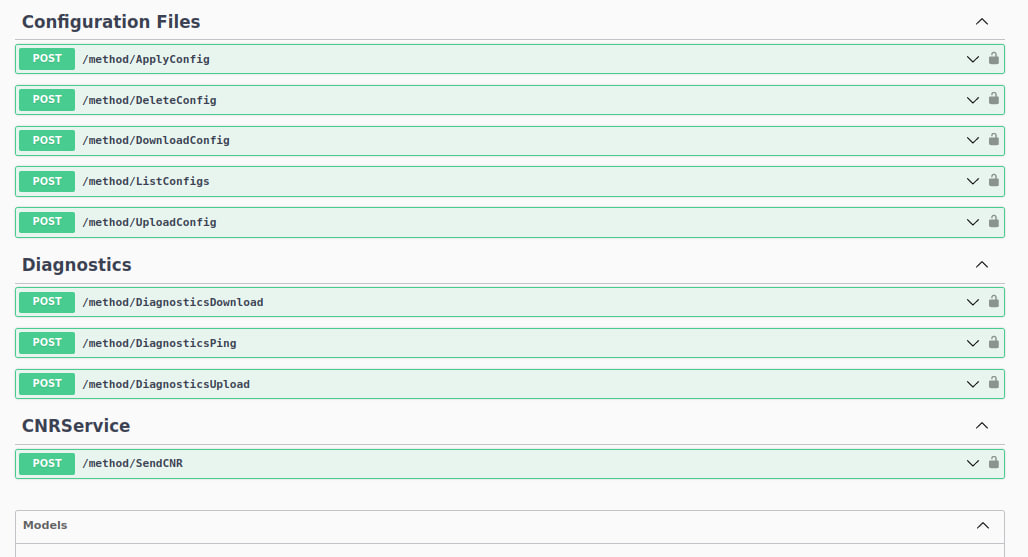Collapse the Models section arrow
This screenshot has width=1028, height=557.
click(x=983, y=526)
